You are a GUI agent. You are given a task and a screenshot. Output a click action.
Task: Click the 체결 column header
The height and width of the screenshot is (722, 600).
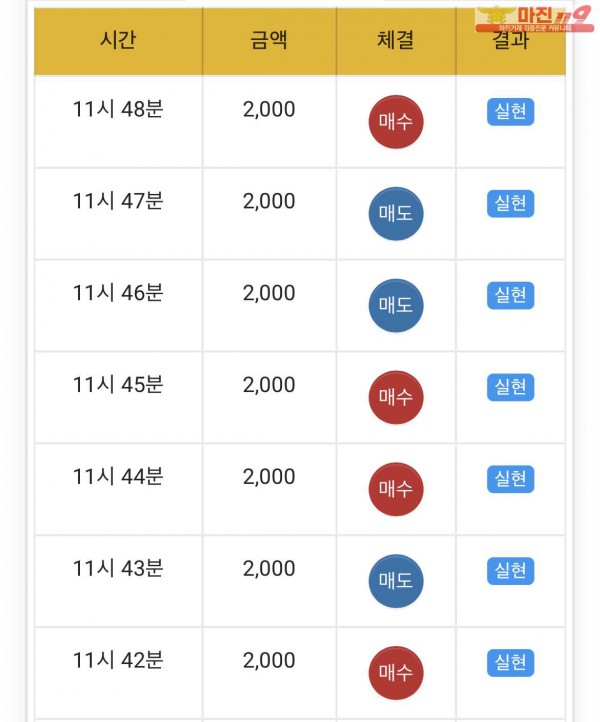pyautogui.click(x=396, y=41)
